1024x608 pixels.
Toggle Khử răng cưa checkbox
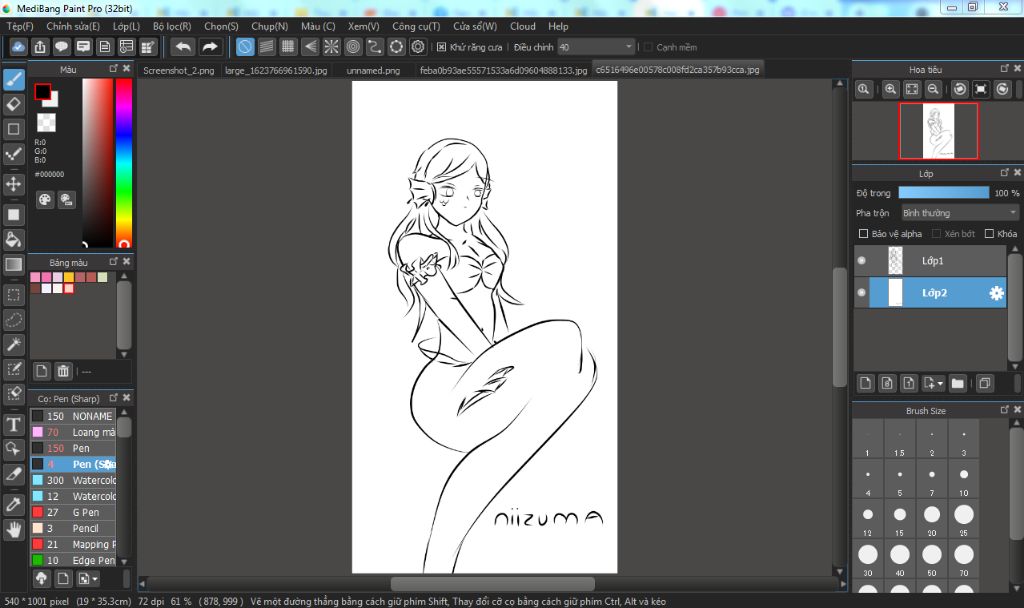point(441,47)
